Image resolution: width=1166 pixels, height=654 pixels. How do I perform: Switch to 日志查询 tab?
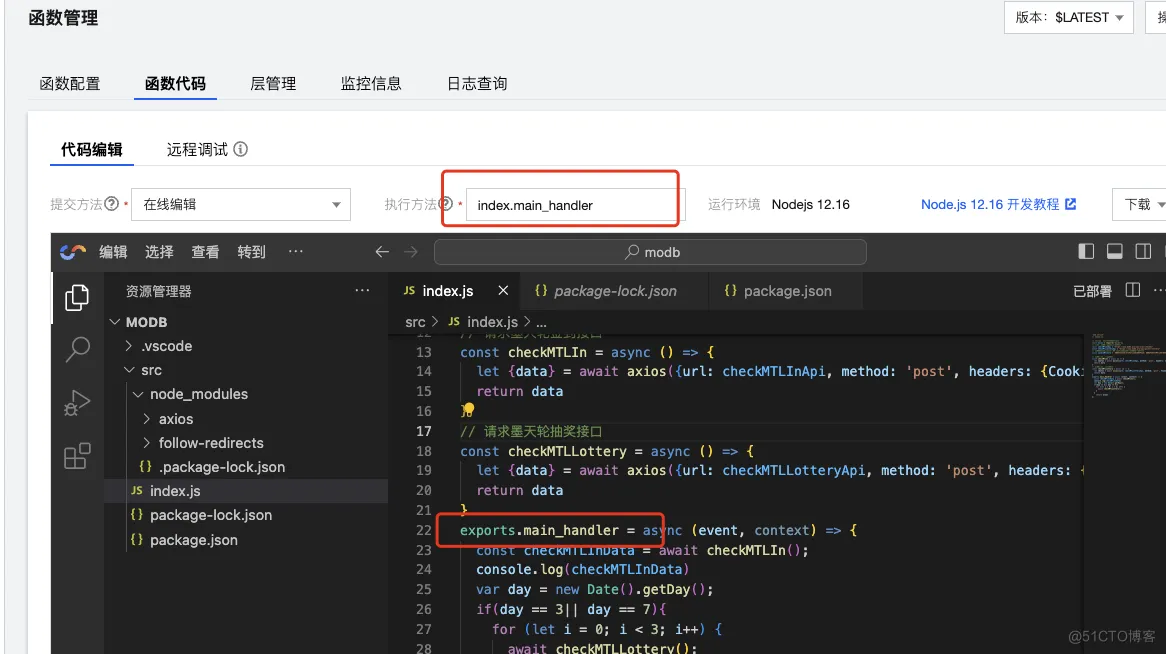[x=477, y=83]
